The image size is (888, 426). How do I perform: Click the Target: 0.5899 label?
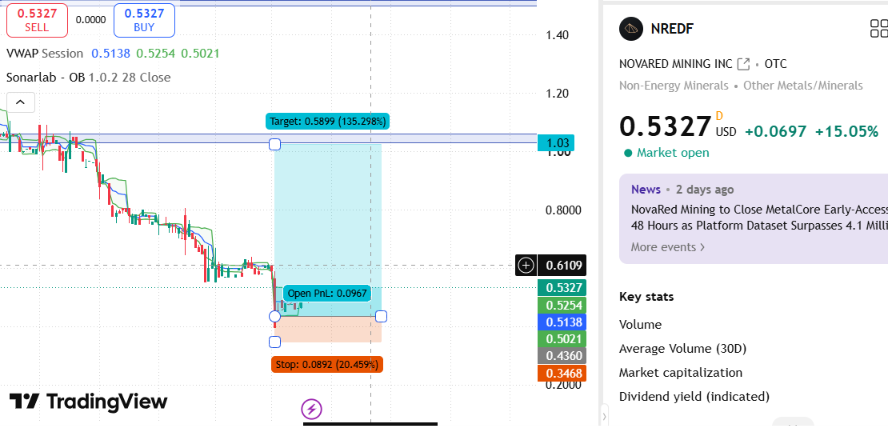(x=328, y=121)
